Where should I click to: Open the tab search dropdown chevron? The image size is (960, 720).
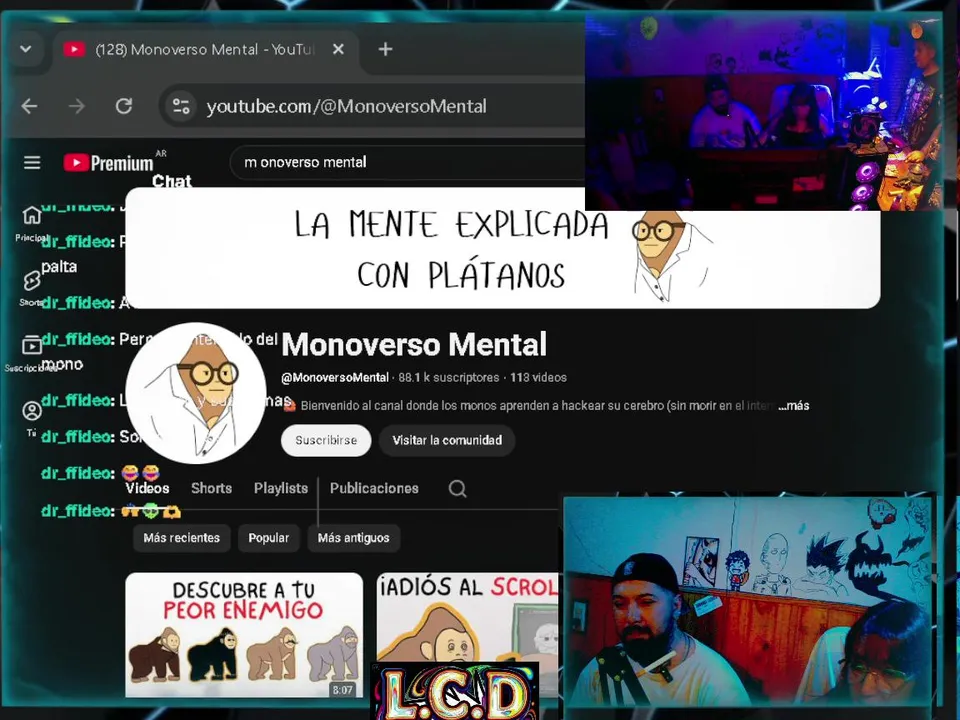tap(26, 49)
